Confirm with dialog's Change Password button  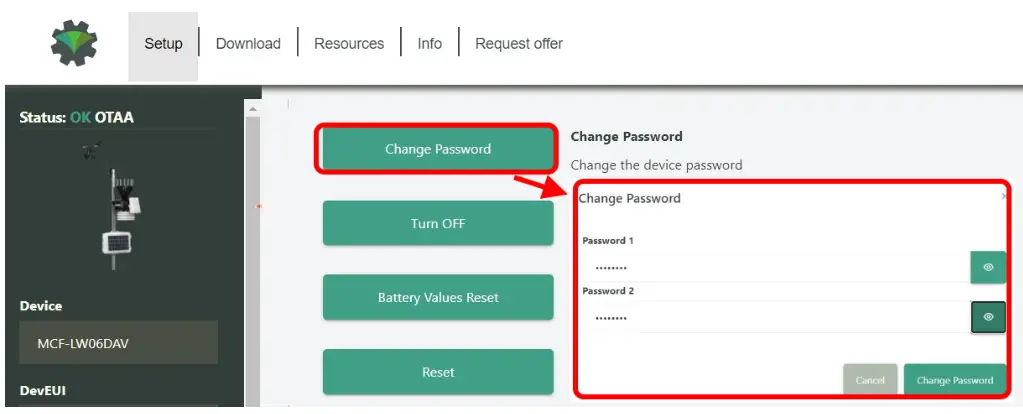(954, 380)
